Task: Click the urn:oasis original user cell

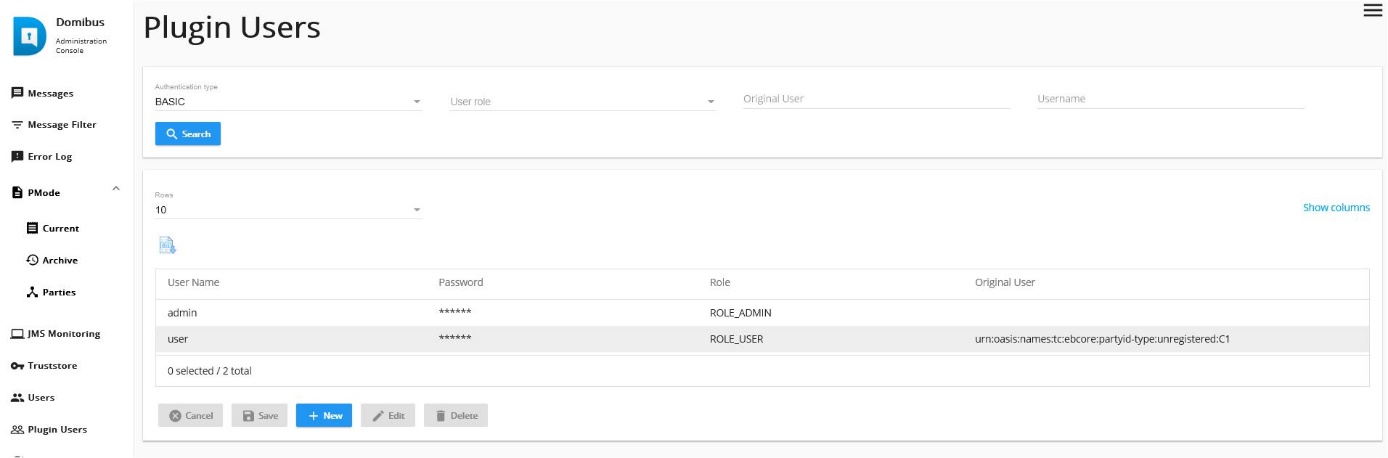Action: point(1102,339)
